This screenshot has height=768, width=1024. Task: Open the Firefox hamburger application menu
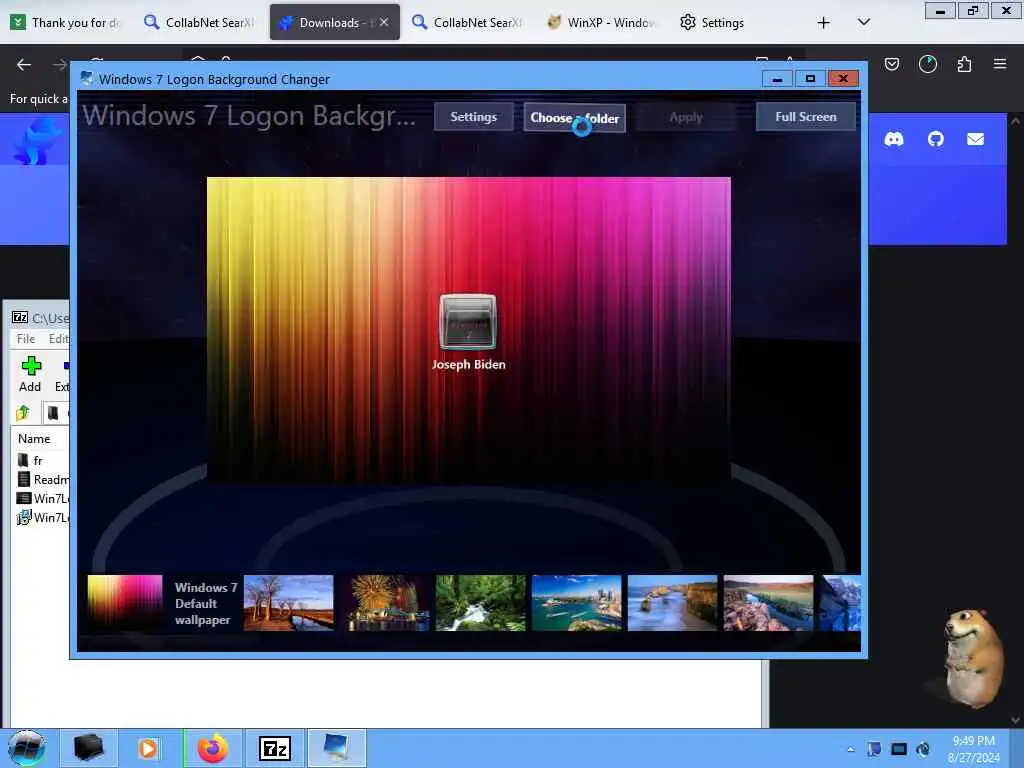(1000, 64)
